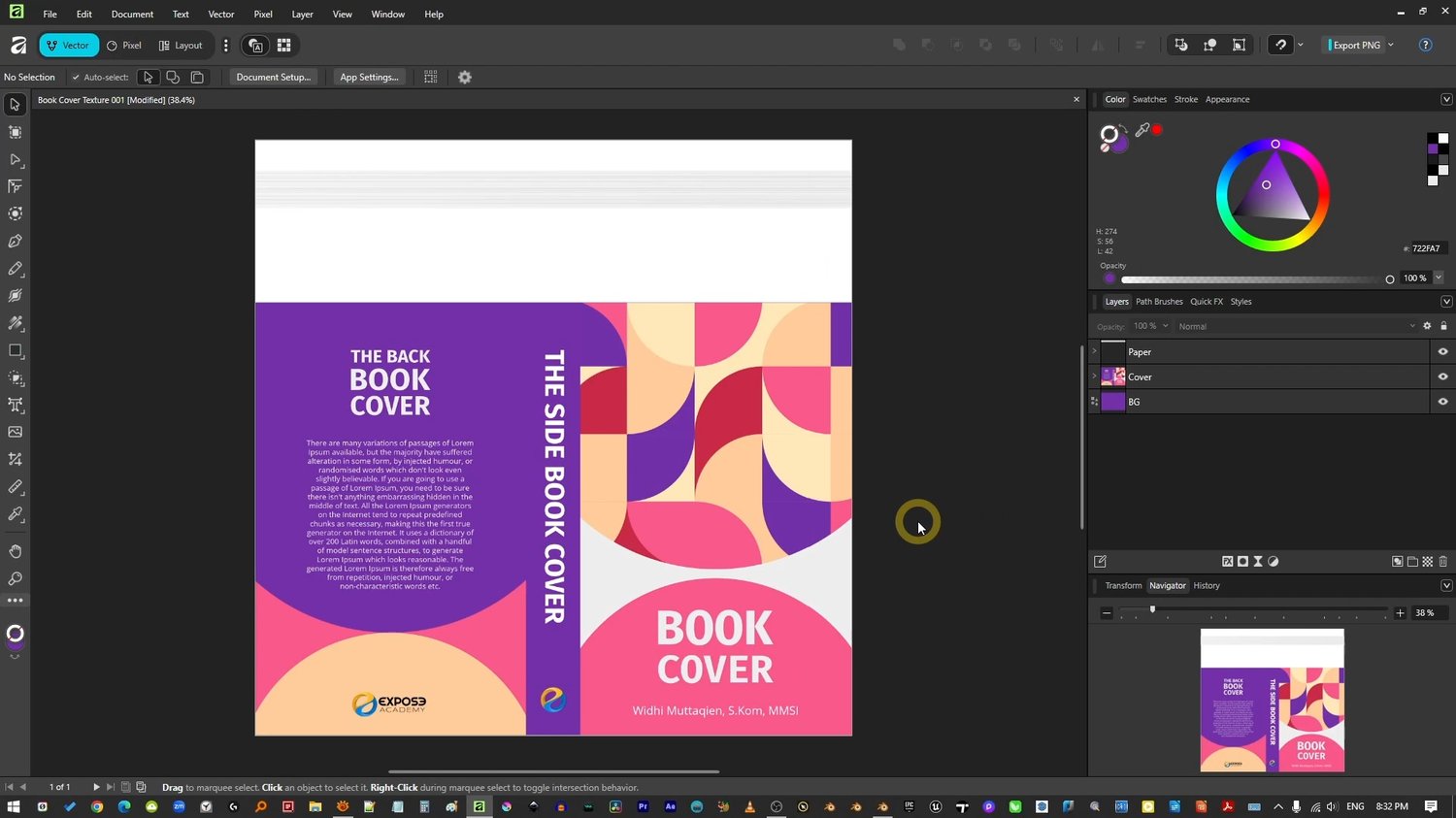
Task: Click the delete layer trash icon
Action: (1442, 561)
